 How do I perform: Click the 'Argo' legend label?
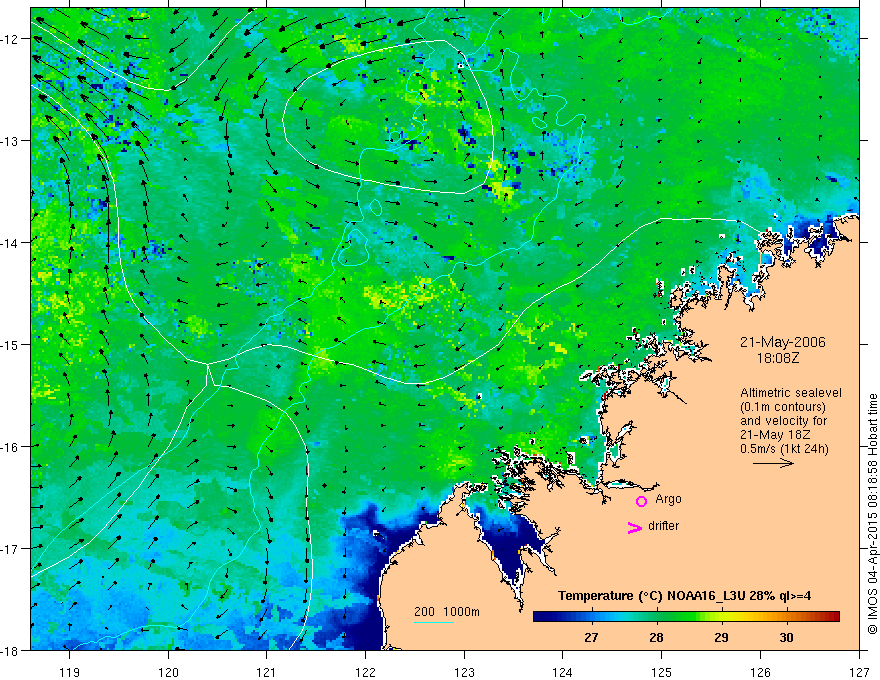[x=668, y=499]
